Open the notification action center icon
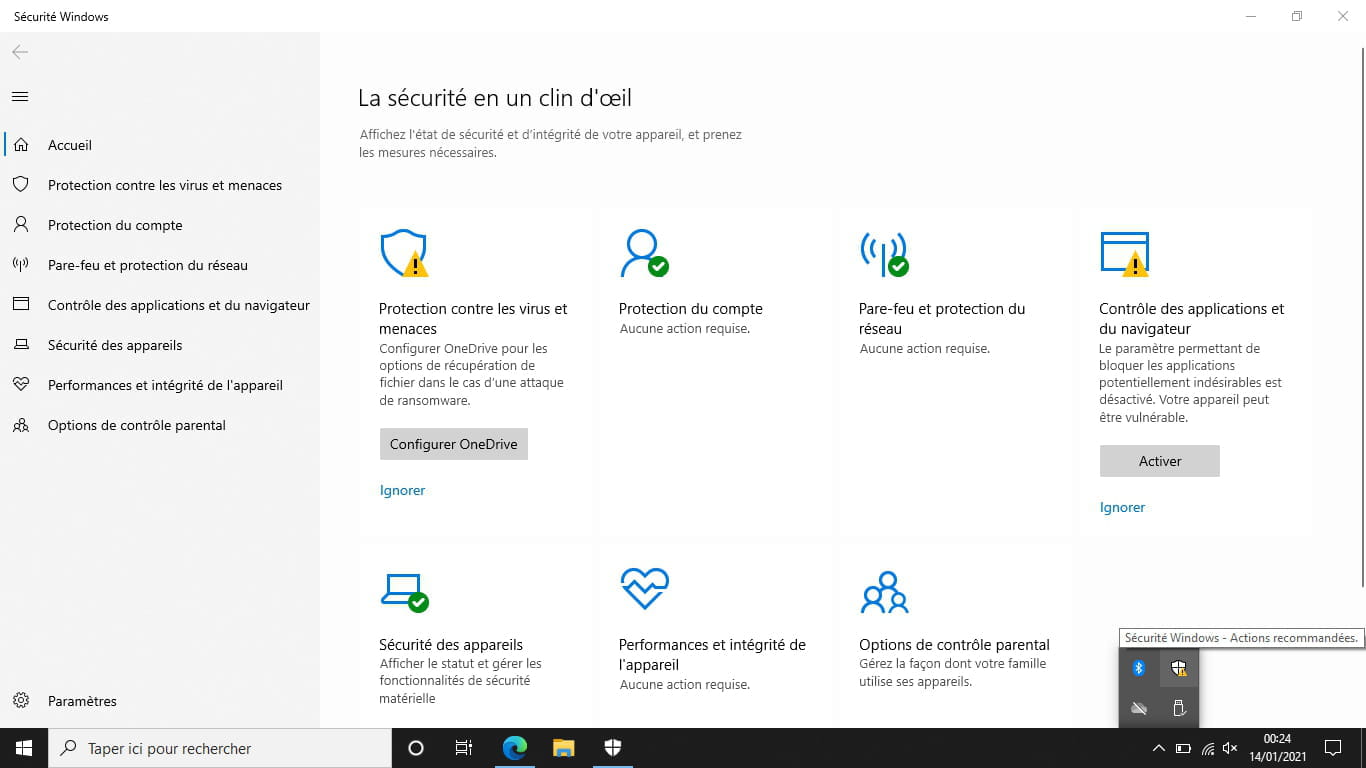The width and height of the screenshot is (1366, 768). pos(1332,748)
